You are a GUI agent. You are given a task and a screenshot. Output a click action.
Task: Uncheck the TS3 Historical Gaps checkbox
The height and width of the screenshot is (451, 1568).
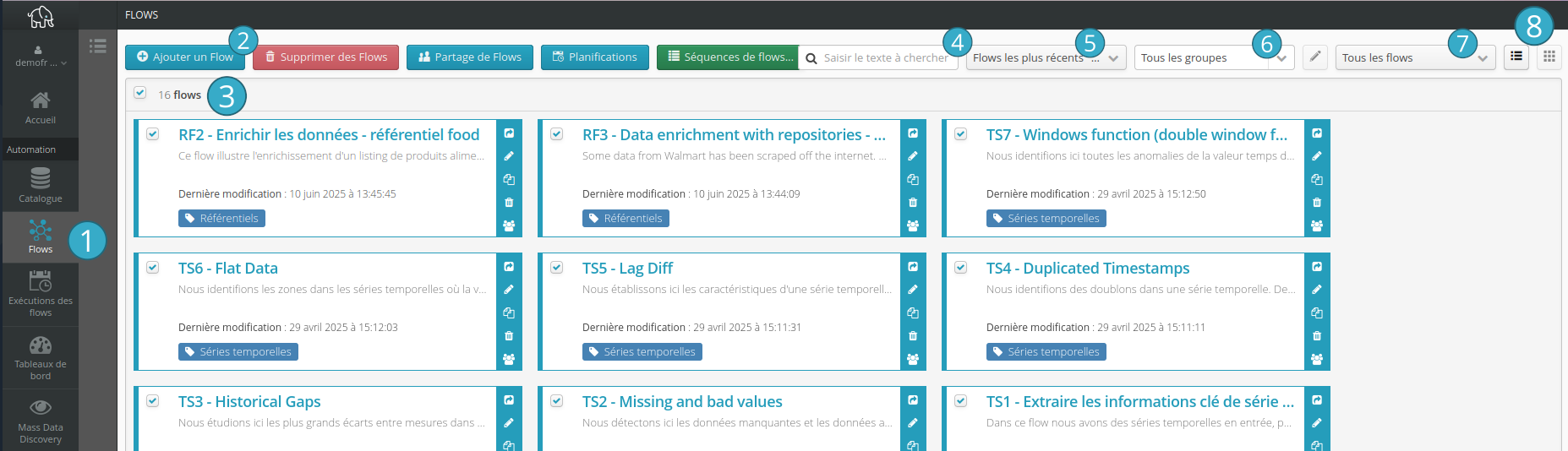pyautogui.click(x=153, y=400)
